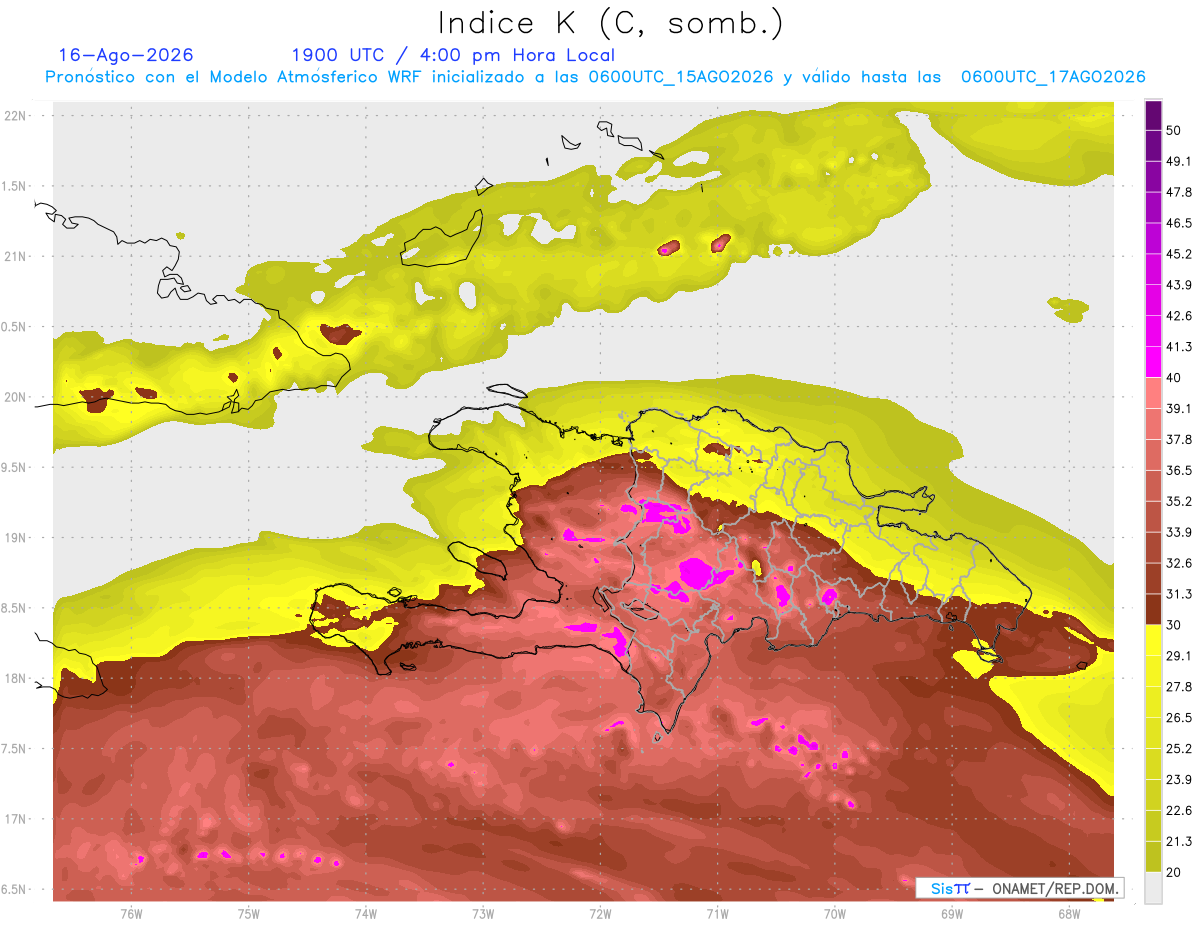Click the longitude label '76W'
Image resolution: width=1200 pixels, height=927 pixels.
tap(131, 914)
